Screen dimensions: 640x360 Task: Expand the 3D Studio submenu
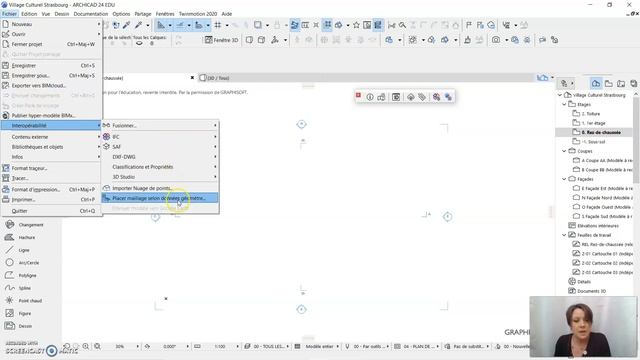point(160,177)
